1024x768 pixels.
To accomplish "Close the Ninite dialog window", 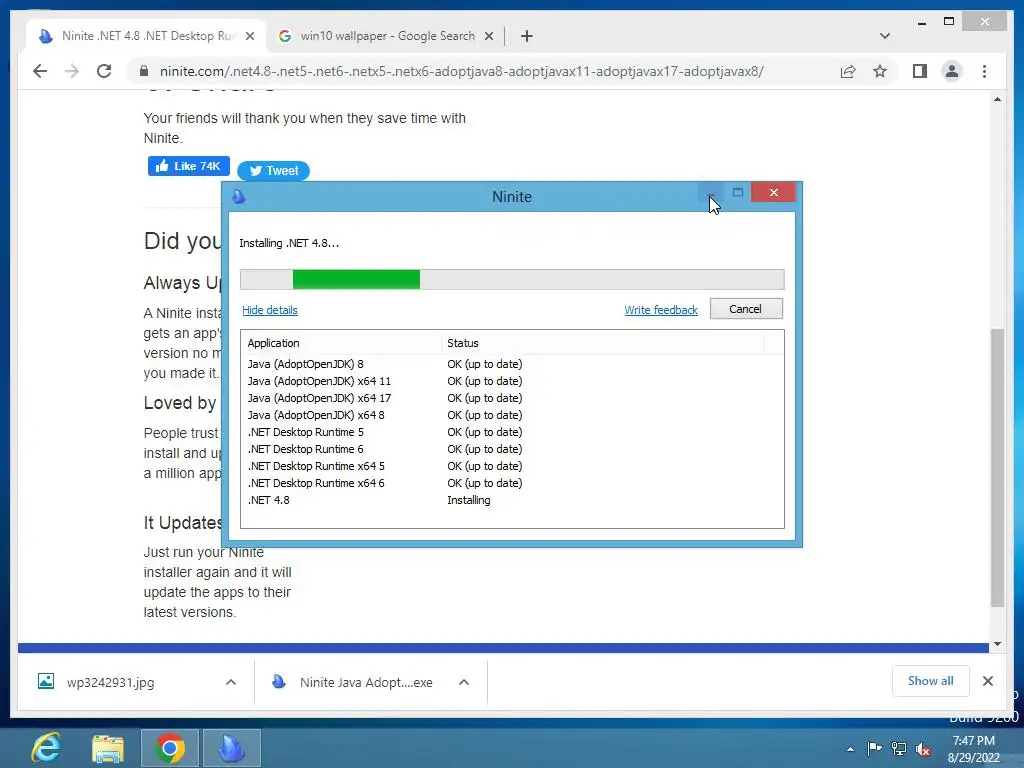I will (773, 192).
